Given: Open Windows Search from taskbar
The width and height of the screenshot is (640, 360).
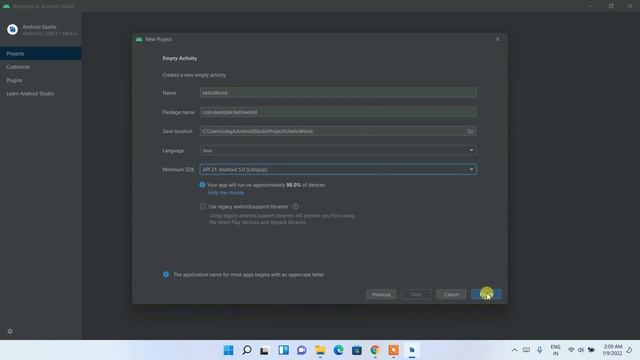Looking at the screenshot, I should tap(247, 350).
